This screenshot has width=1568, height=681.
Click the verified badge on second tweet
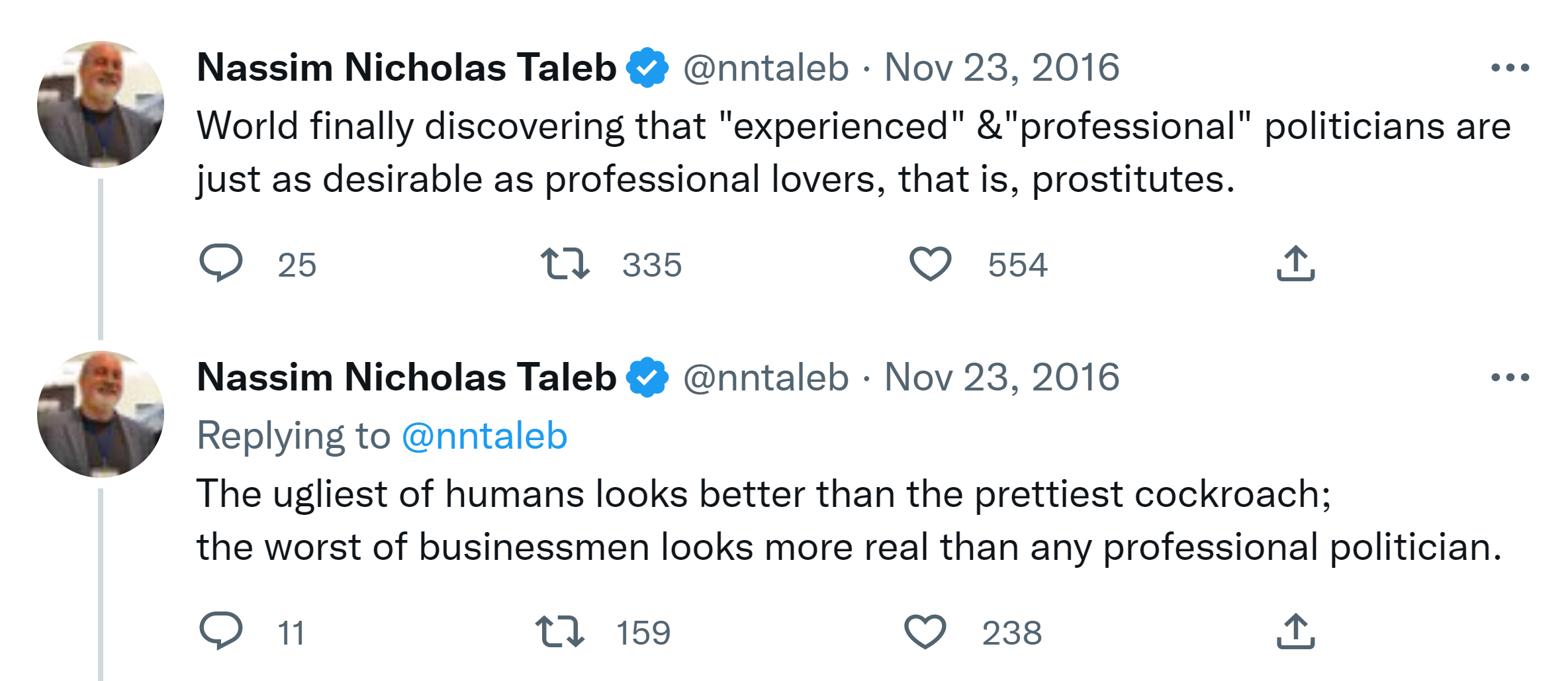648,377
